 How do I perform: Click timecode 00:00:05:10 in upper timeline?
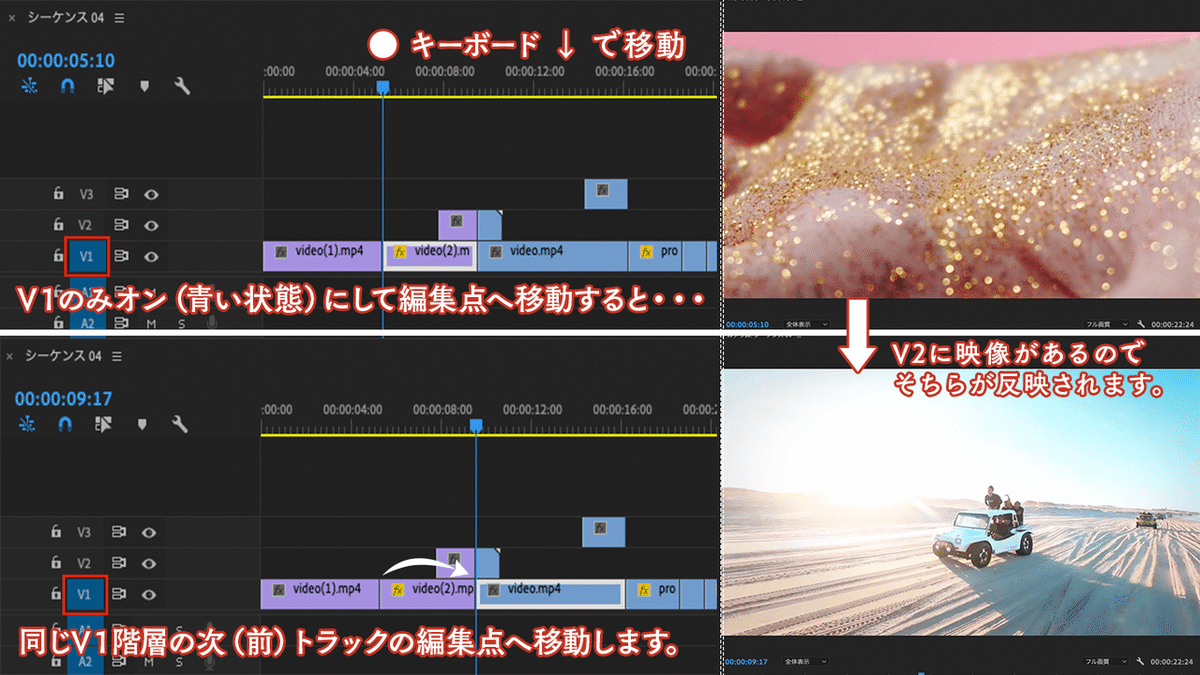point(65,60)
